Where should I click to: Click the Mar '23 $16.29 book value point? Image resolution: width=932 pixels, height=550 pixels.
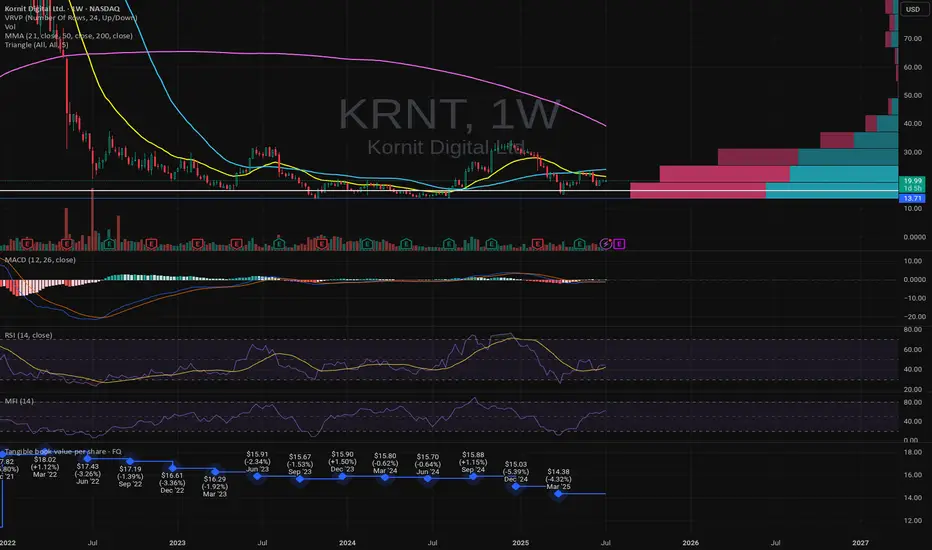pyautogui.click(x=215, y=472)
